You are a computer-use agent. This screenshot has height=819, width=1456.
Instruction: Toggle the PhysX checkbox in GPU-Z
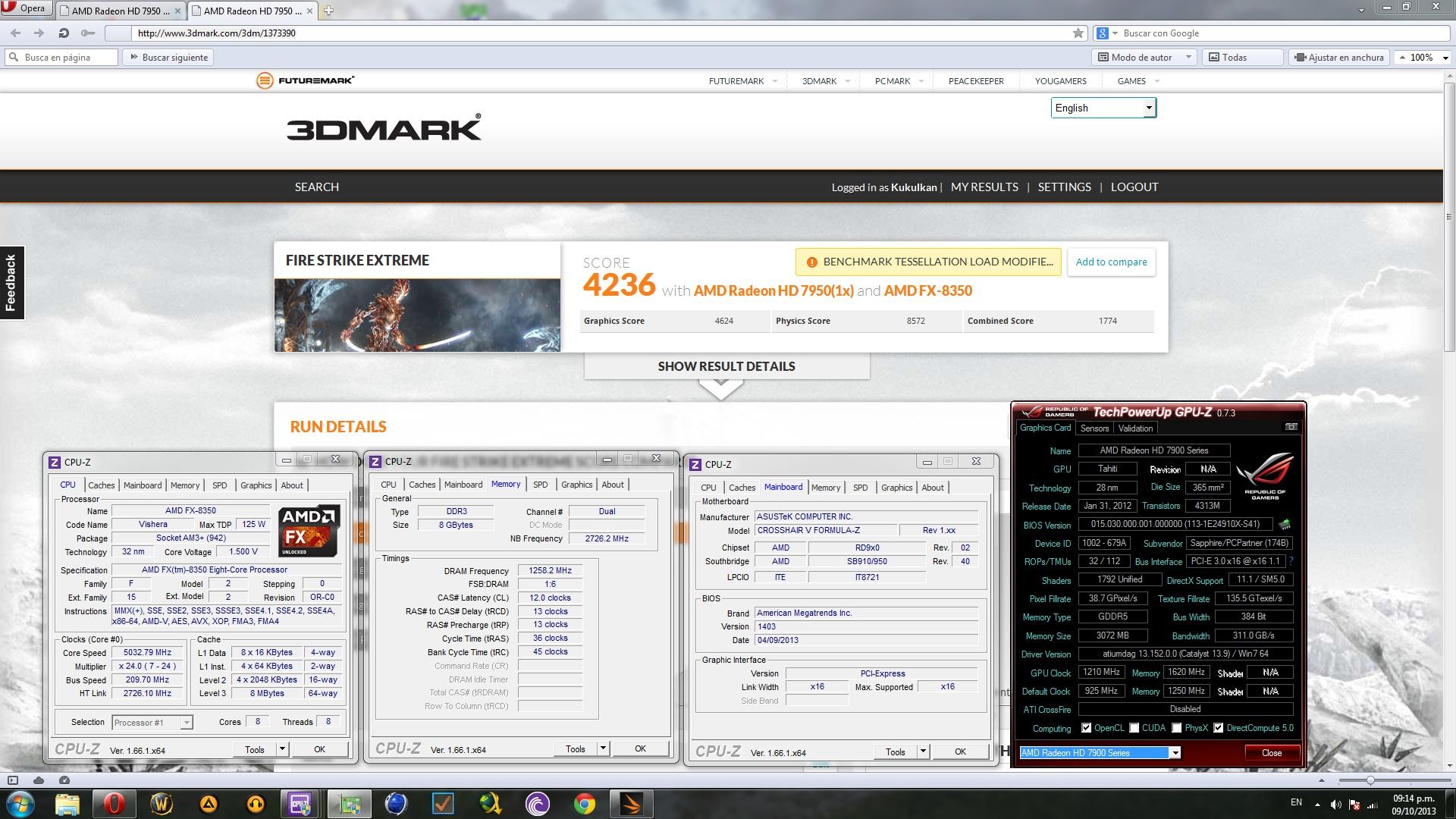click(x=1176, y=728)
